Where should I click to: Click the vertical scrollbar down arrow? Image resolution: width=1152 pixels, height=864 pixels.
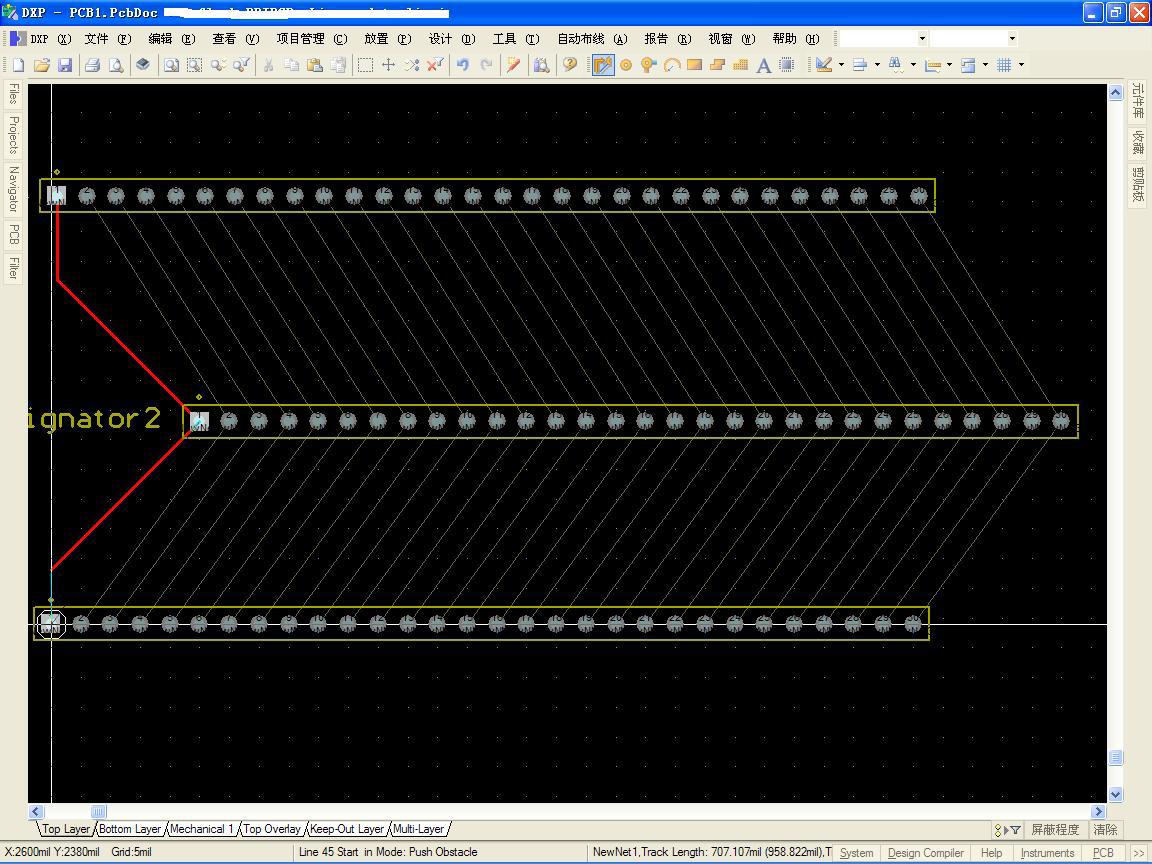pyautogui.click(x=1115, y=794)
